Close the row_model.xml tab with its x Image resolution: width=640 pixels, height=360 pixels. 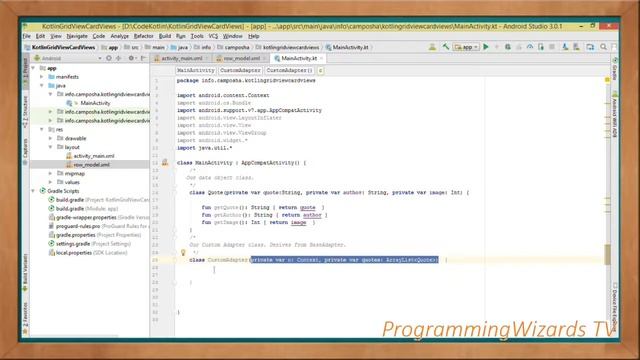pyautogui.click(x=264, y=58)
